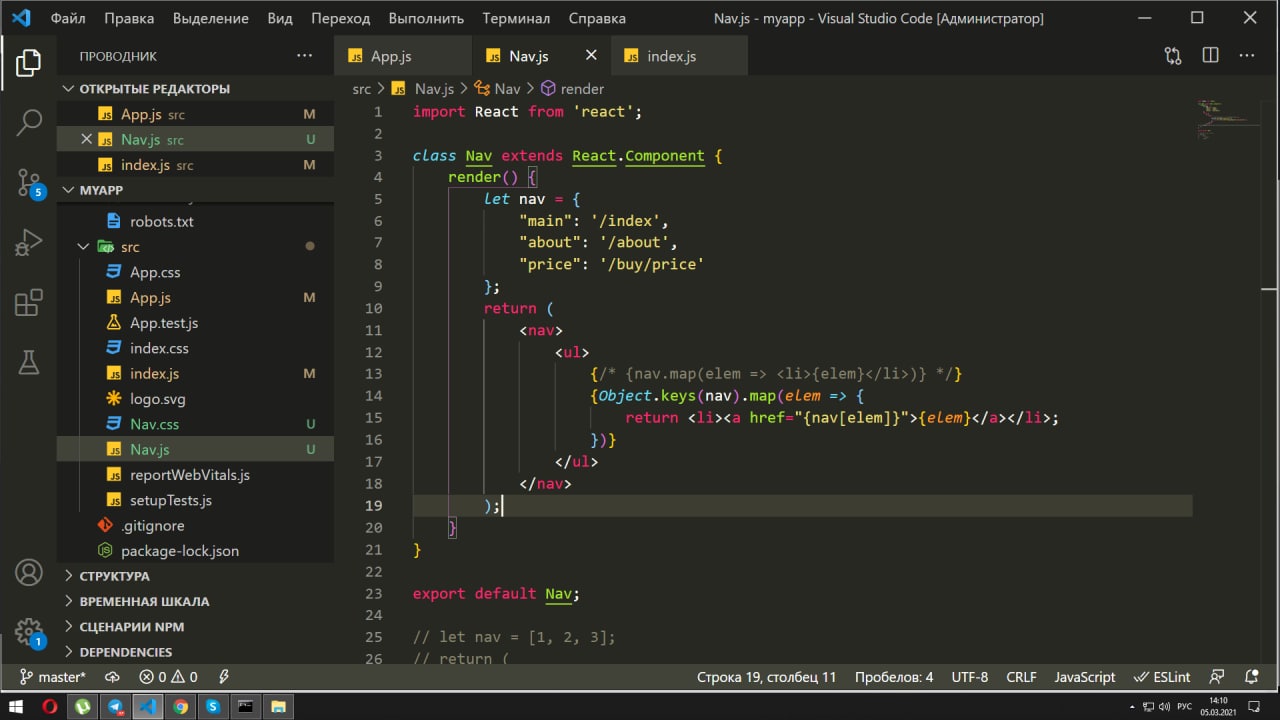This screenshot has width=1280, height=720.
Task: Change language mode via JavaScript status item
Action: 1084,677
